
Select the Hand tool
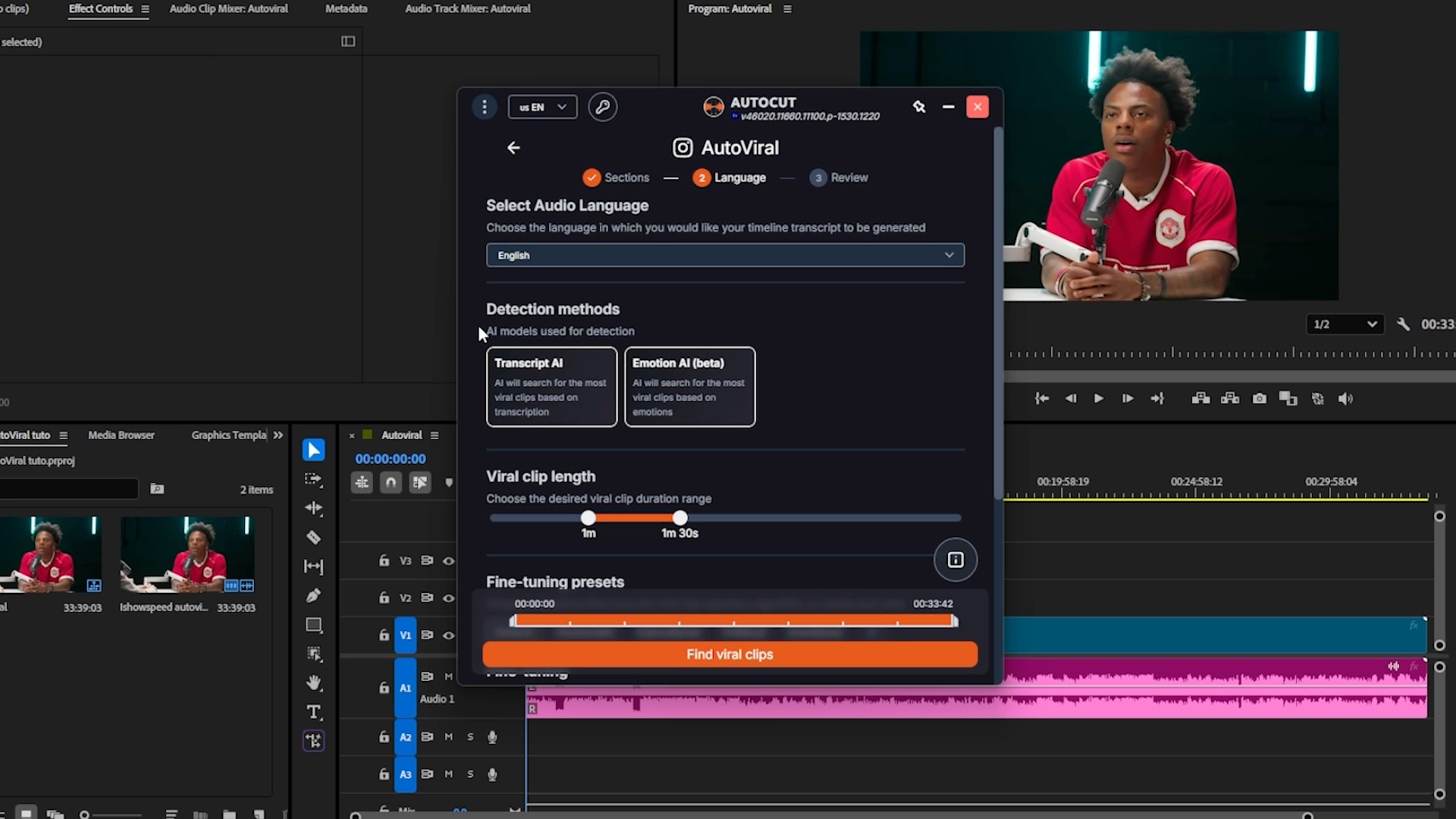click(x=313, y=683)
